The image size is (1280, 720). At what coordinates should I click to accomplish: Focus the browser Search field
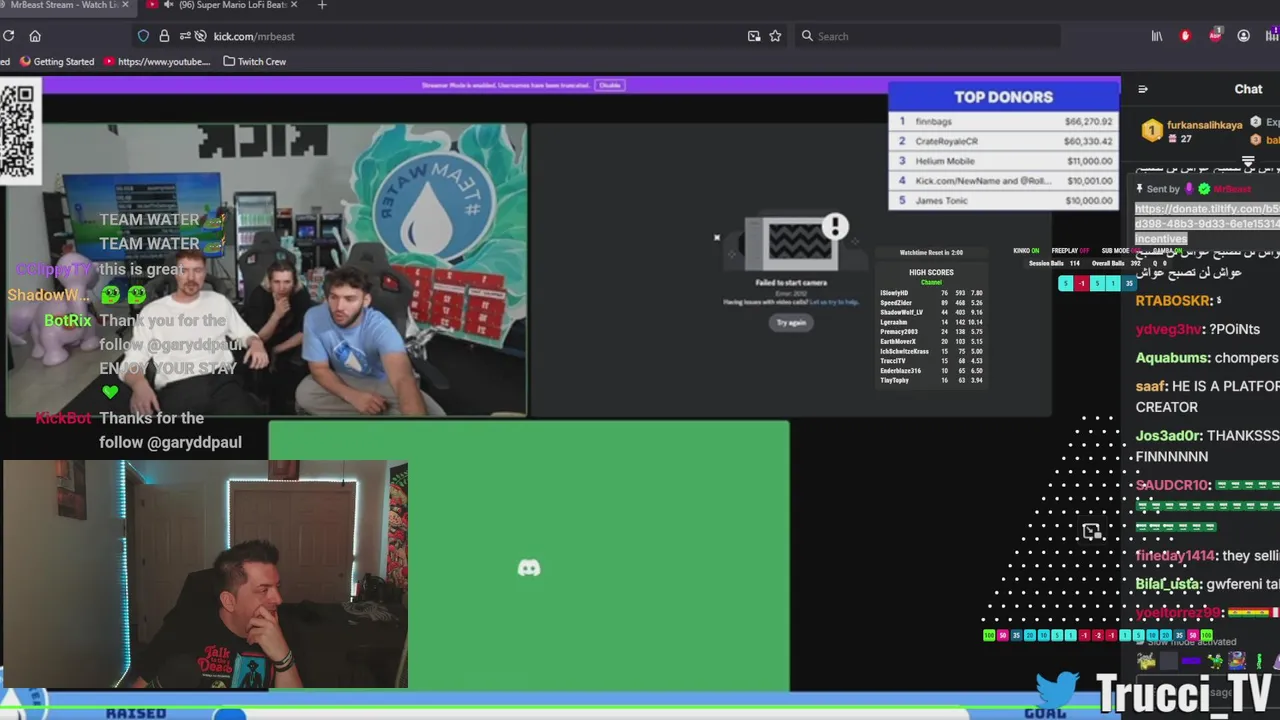tap(930, 36)
